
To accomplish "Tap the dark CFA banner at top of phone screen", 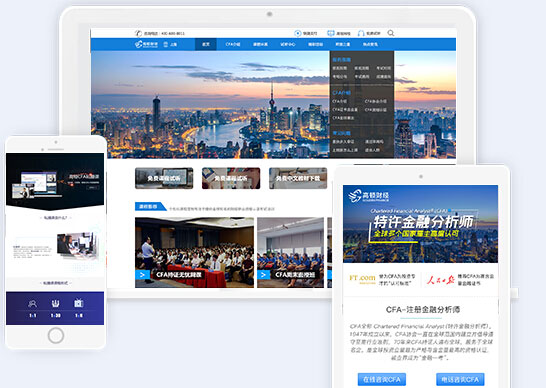I will pos(55,181).
